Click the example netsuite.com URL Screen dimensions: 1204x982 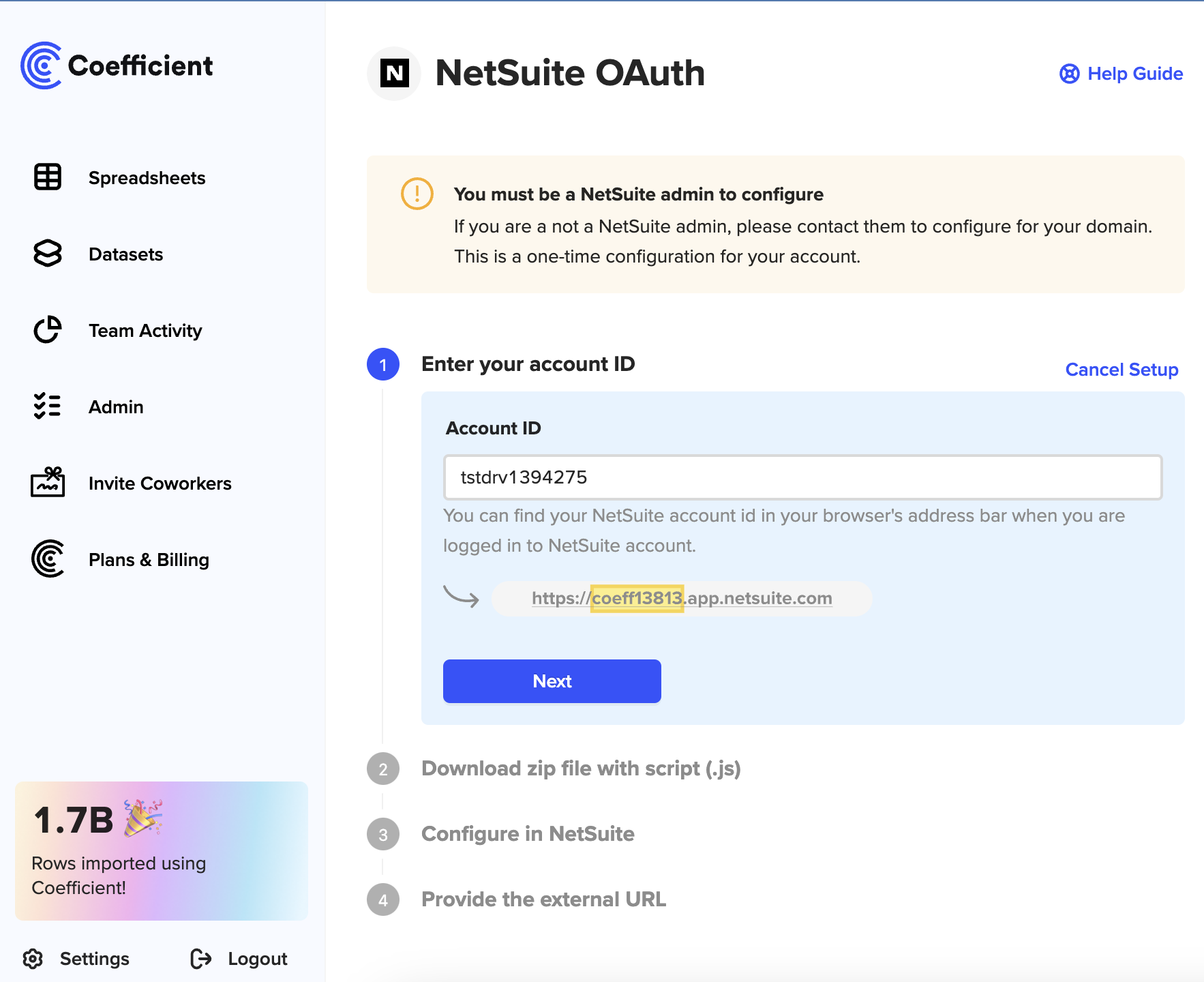click(682, 598)
